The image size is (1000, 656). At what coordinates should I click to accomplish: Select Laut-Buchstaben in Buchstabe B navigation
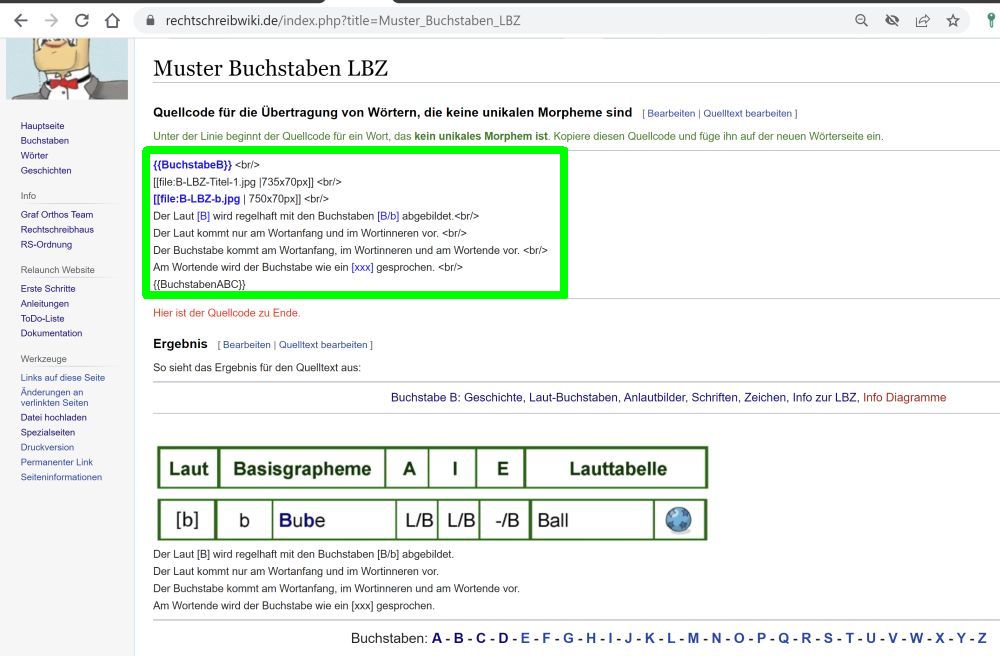click(573, 397)
